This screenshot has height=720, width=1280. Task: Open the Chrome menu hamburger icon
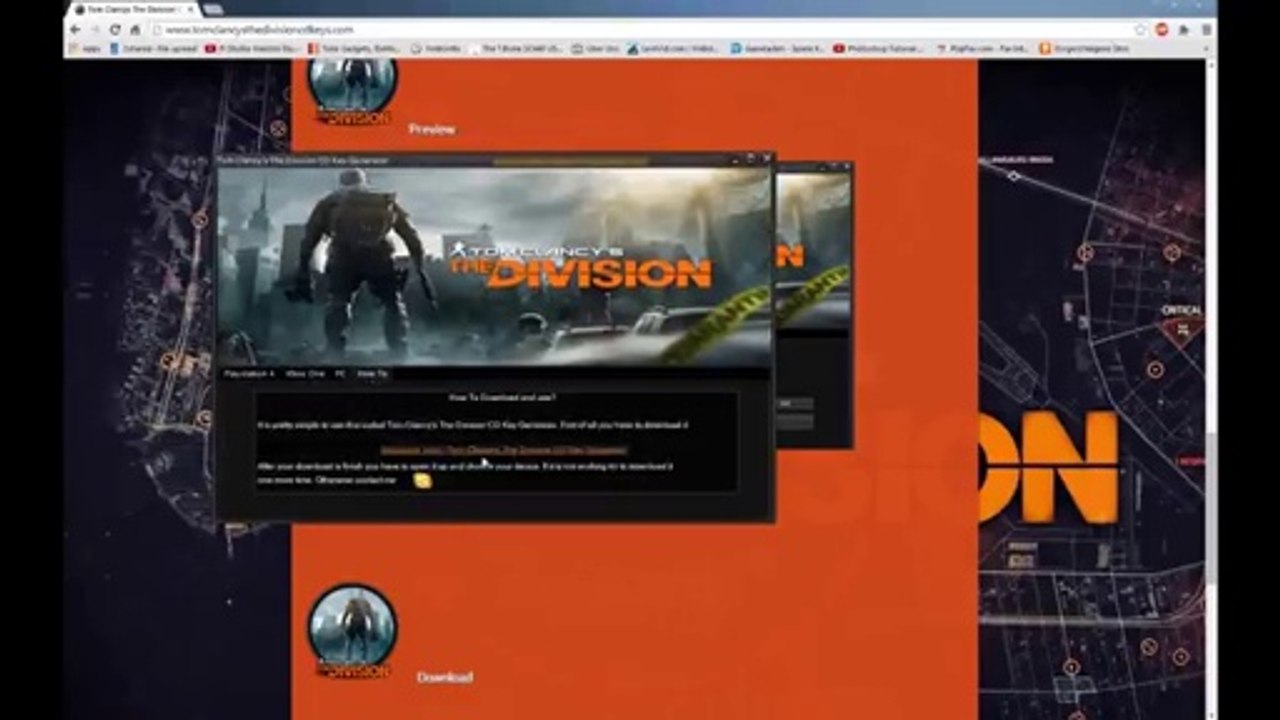[1206, 30]
